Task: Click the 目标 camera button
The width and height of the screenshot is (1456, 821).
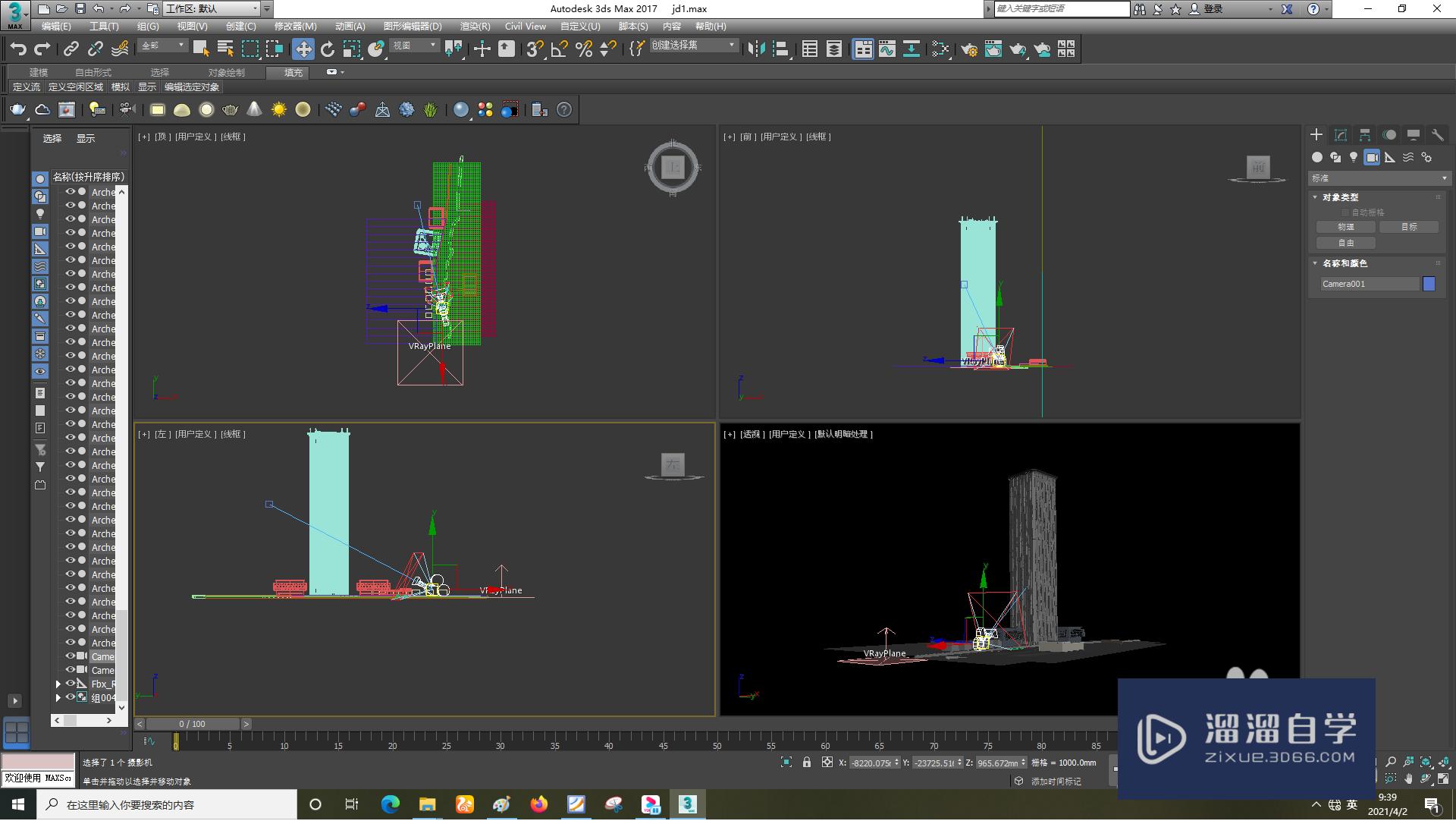Action: (1409, 227)
